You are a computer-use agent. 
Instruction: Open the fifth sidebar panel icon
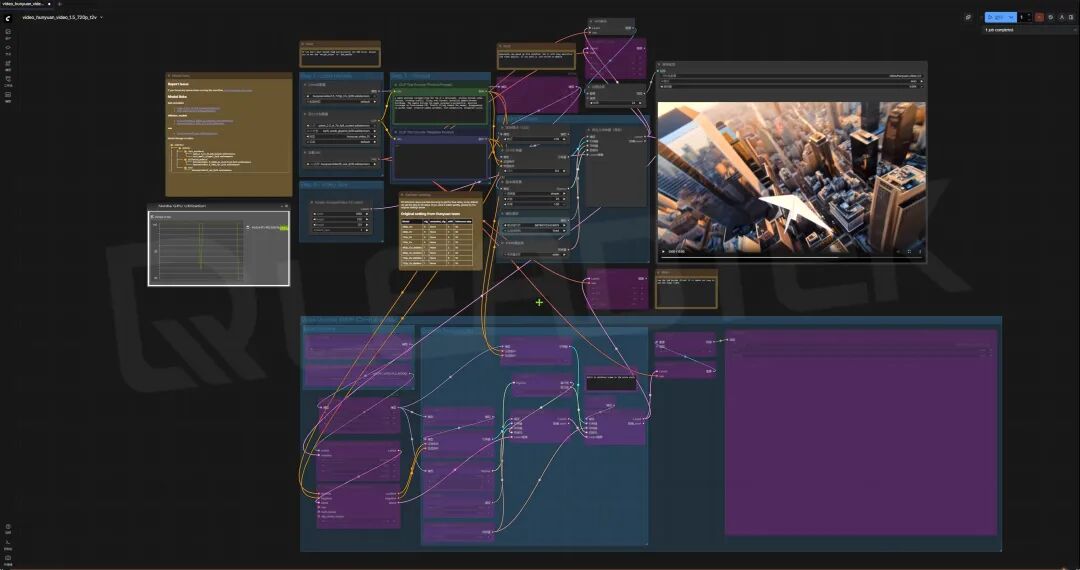pyautogui.click(x=8, y=95)
